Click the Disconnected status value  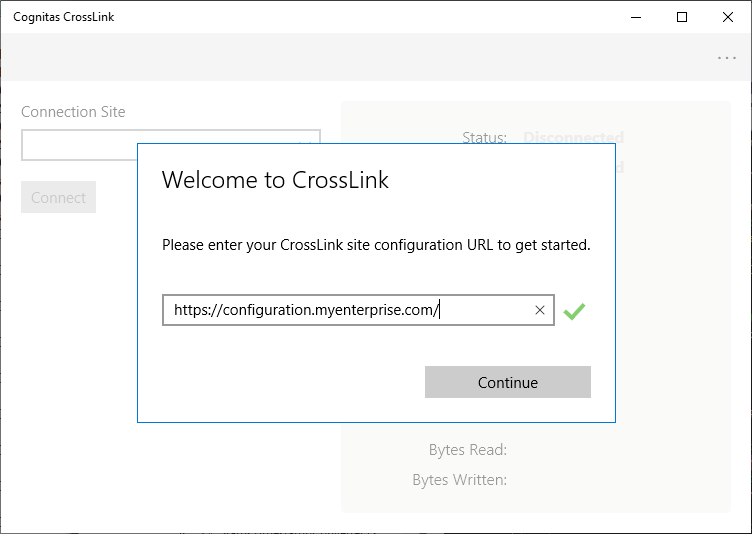pos(573,137)
